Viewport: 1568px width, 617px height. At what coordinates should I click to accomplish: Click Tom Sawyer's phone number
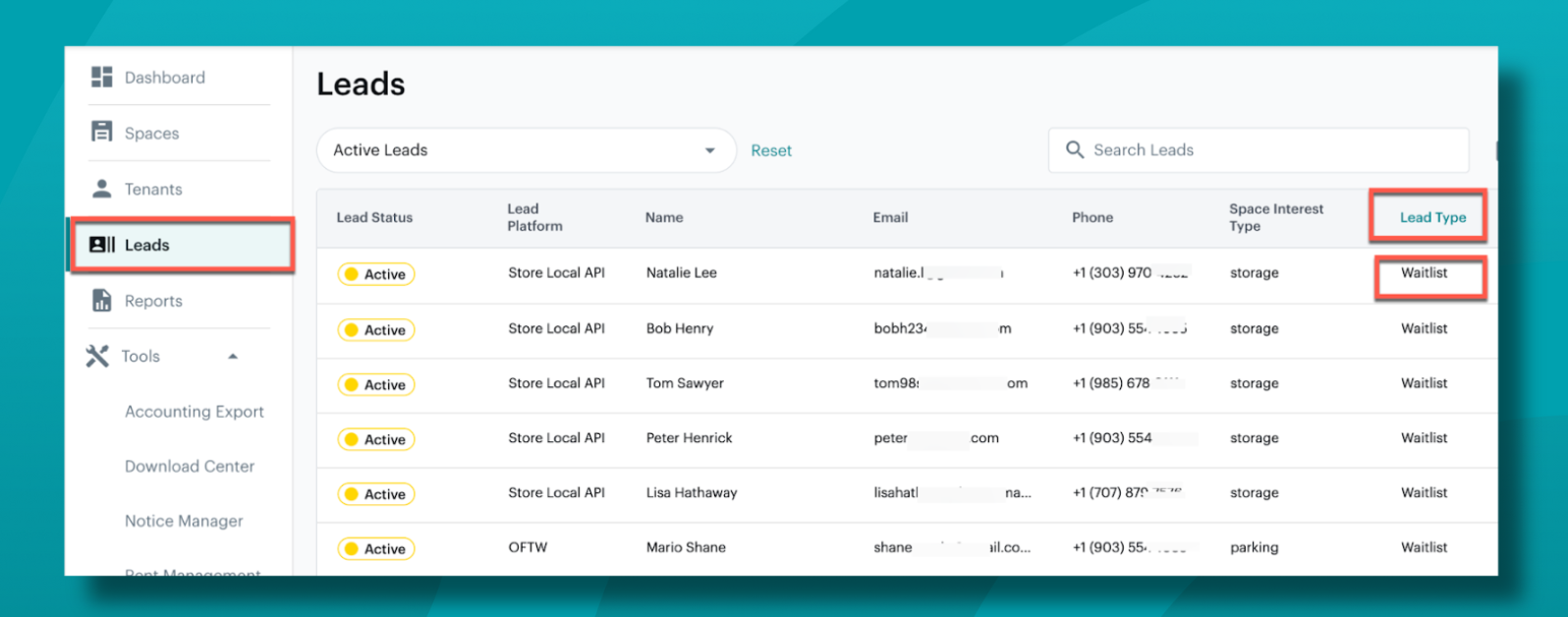(1128, 383)
